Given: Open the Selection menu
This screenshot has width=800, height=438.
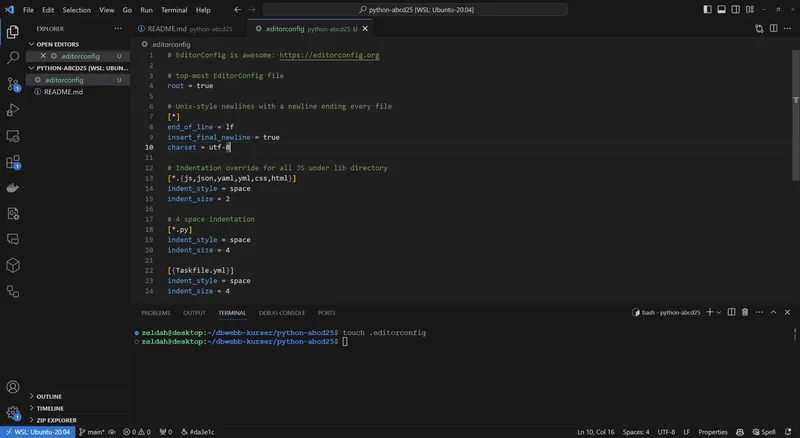Looking at the screenshot, I should (77, 10).
